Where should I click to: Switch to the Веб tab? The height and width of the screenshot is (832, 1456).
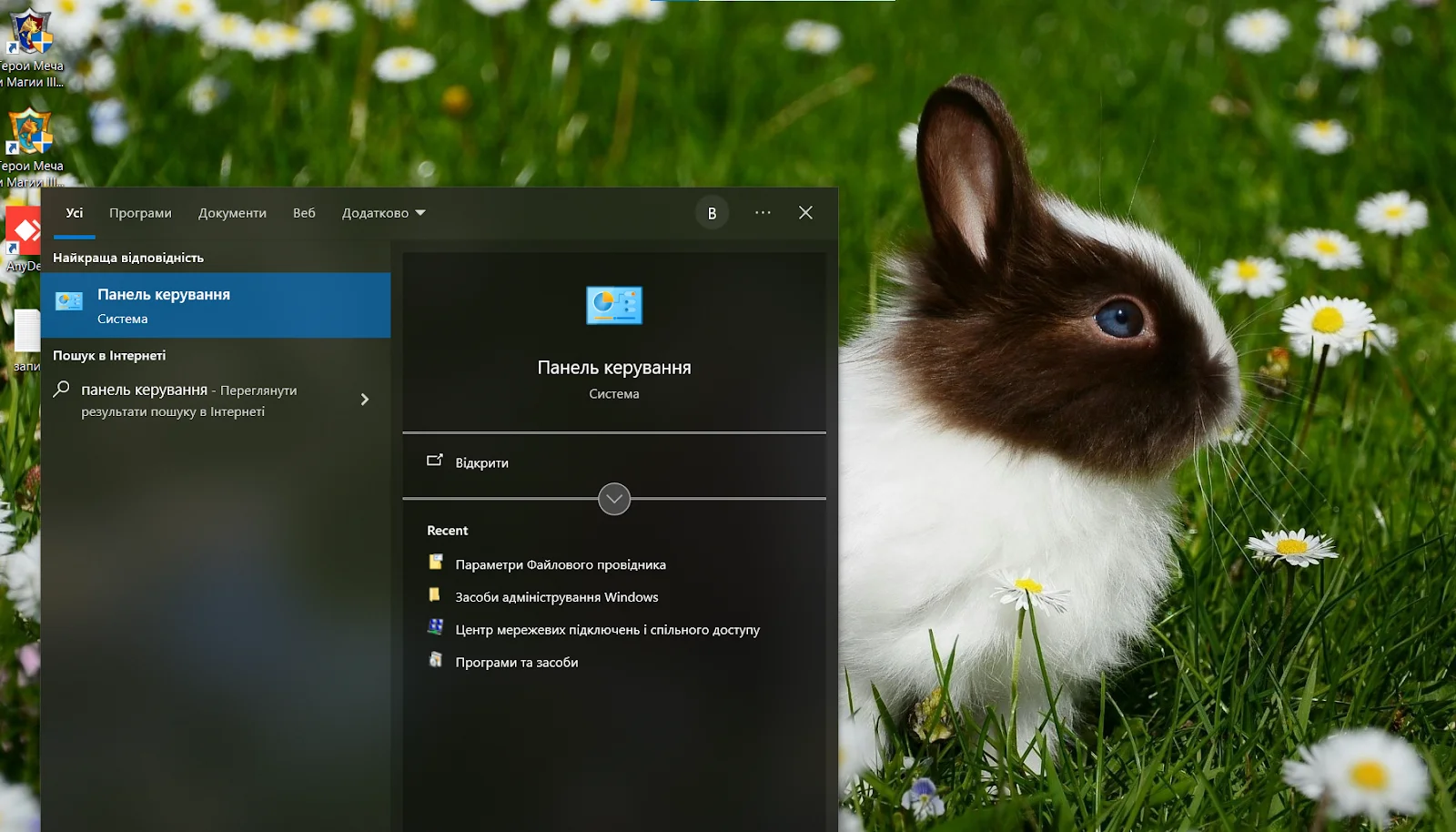[304, 213]
